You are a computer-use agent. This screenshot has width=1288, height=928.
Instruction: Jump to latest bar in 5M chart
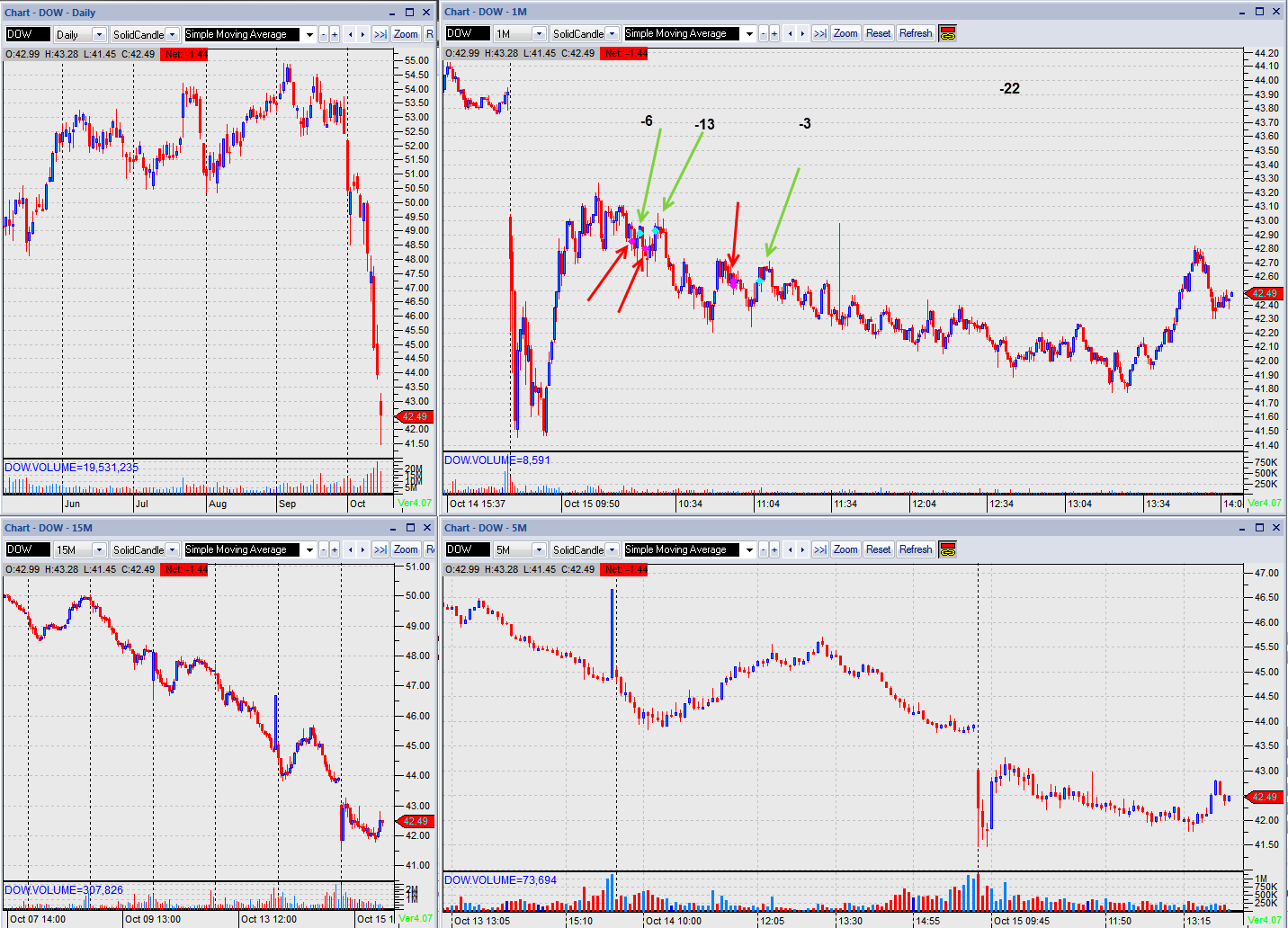(820, 549)
